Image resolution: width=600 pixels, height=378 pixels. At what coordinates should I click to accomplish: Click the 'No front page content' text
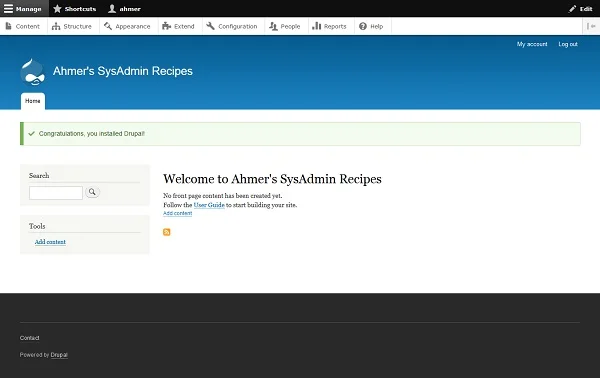223,196
